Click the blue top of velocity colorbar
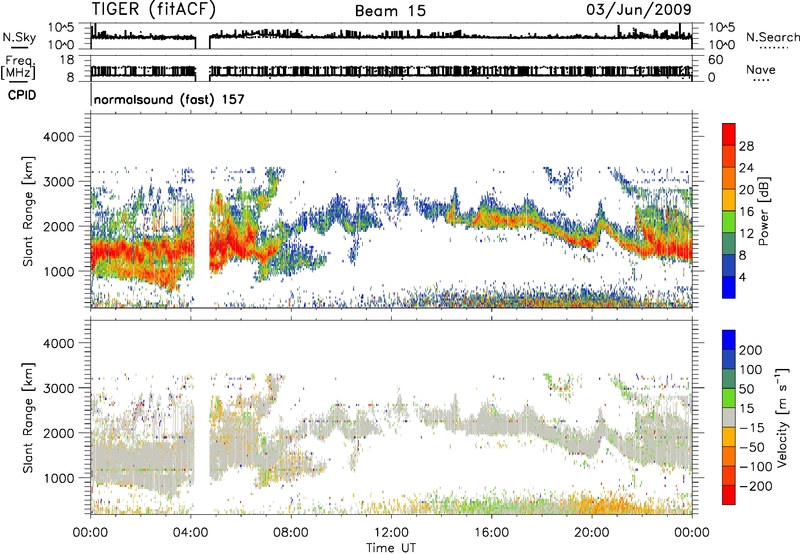 729,340
